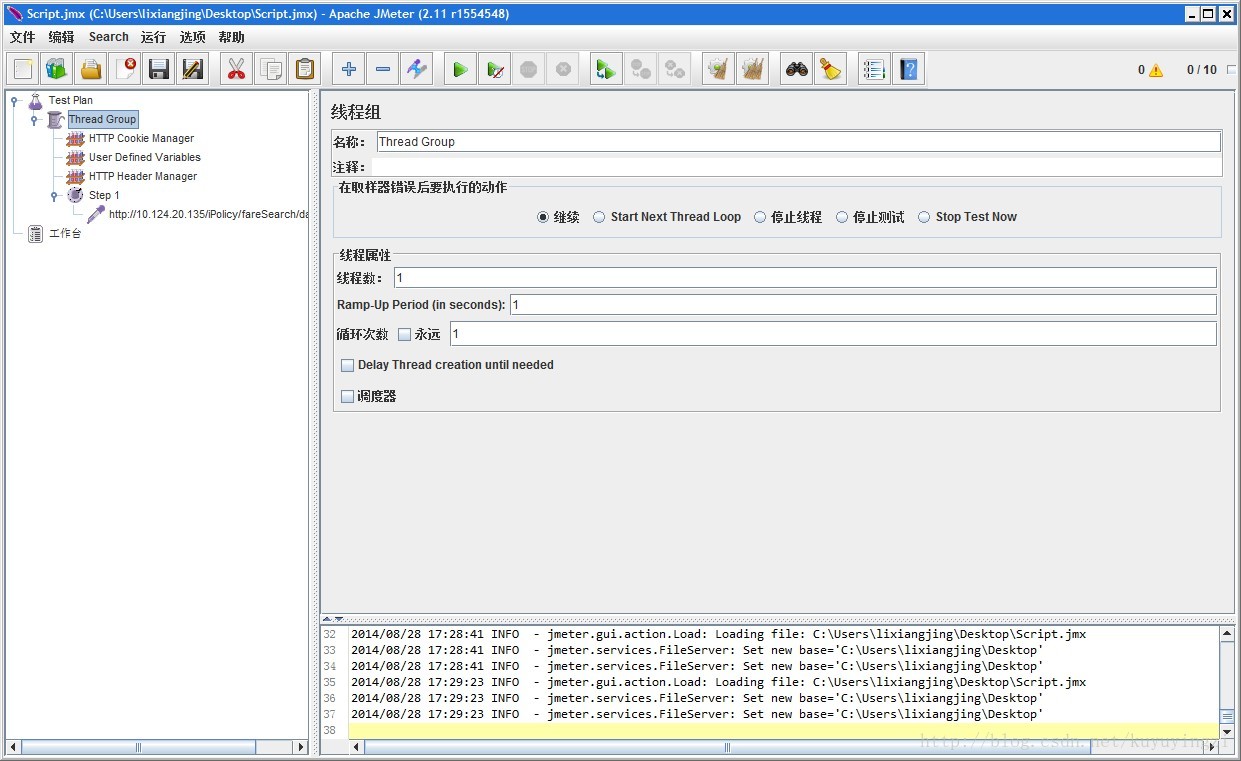Screen dimensions: 1241x761
Task: Click the 线程数 thread count field
Action: (805, 278)
